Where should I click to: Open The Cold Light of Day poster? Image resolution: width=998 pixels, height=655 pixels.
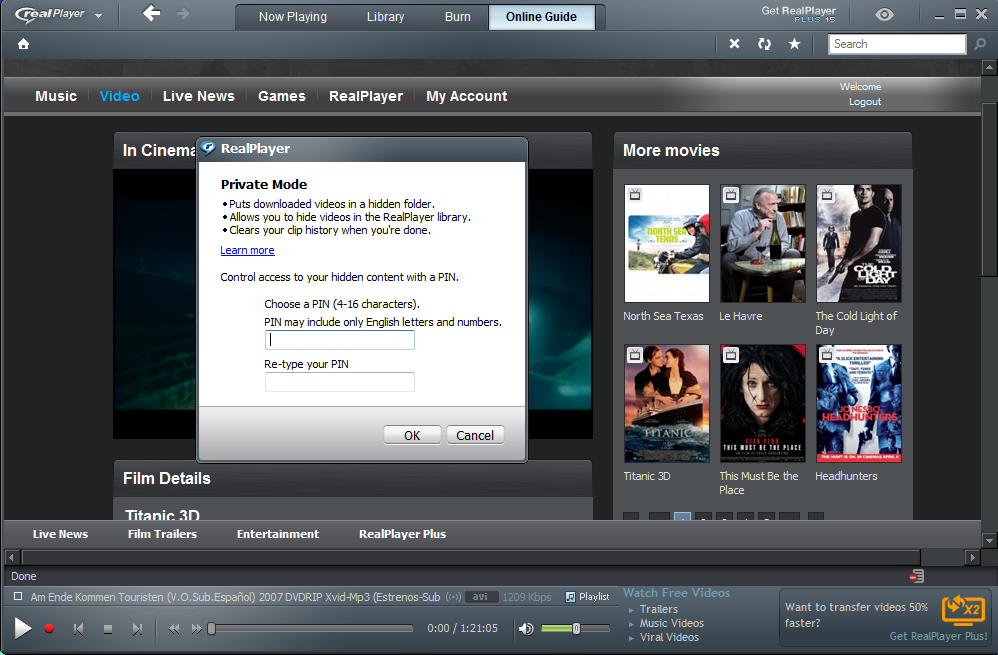tap(859, 244)
